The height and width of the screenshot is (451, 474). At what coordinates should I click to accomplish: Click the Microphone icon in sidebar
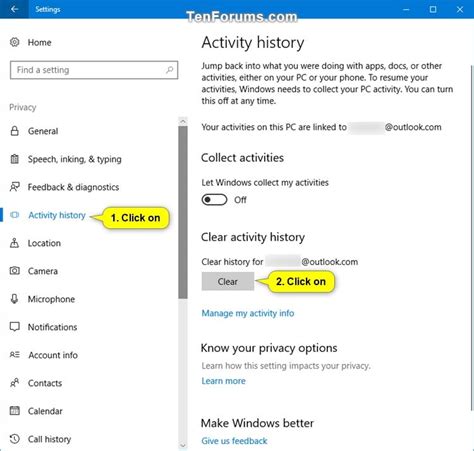pyautogui.click(x=14, y=299)
